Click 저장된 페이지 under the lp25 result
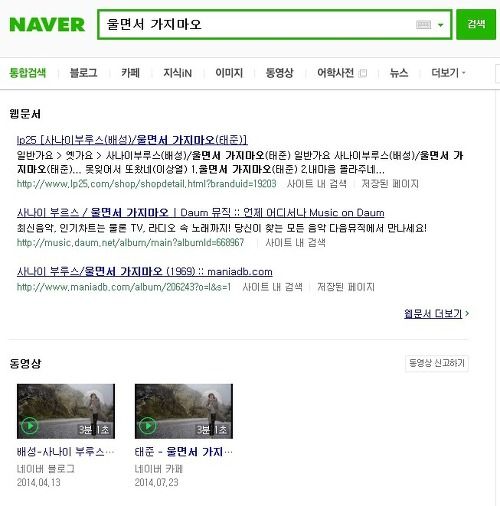 click(x=390, y=184)
